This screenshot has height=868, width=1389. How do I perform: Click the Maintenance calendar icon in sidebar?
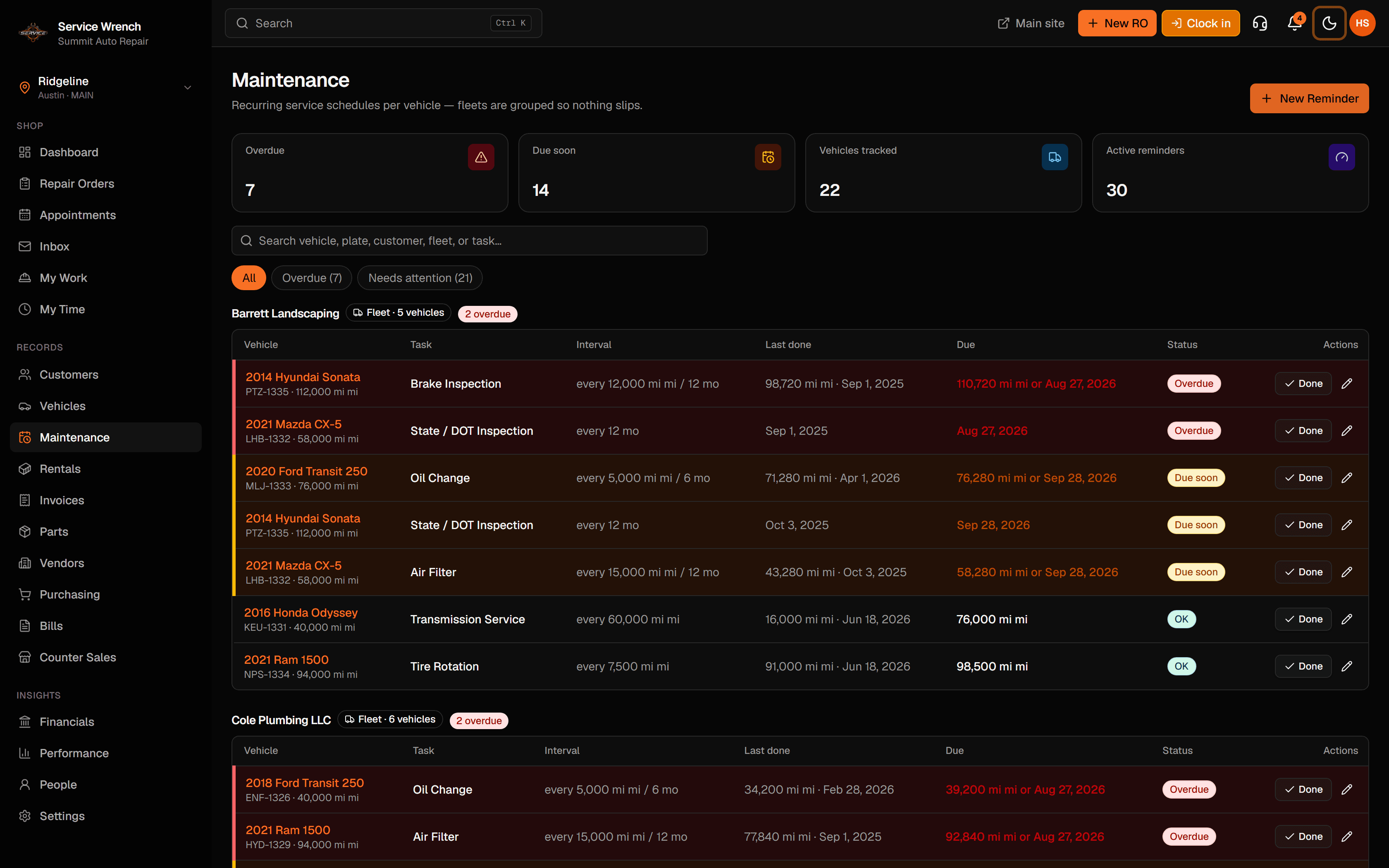pos(25,437)
